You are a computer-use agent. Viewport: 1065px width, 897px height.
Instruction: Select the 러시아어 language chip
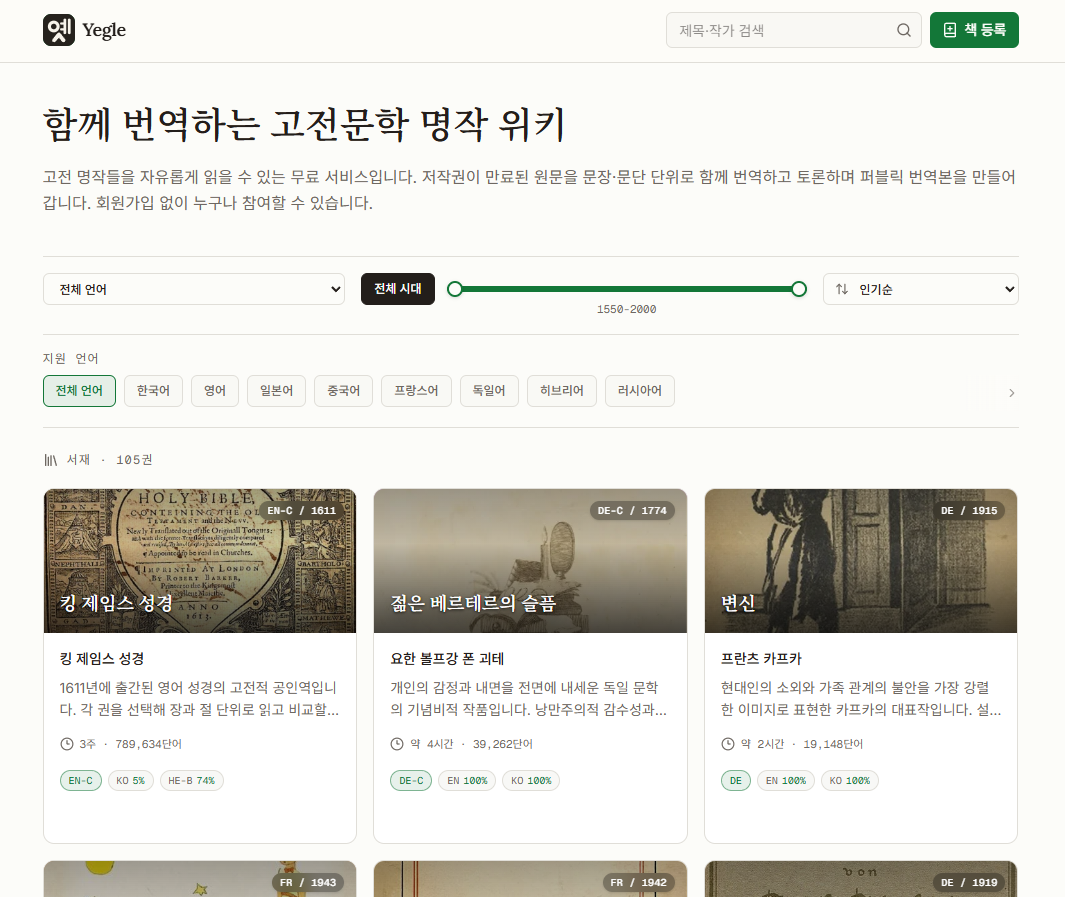pos(639,391)
